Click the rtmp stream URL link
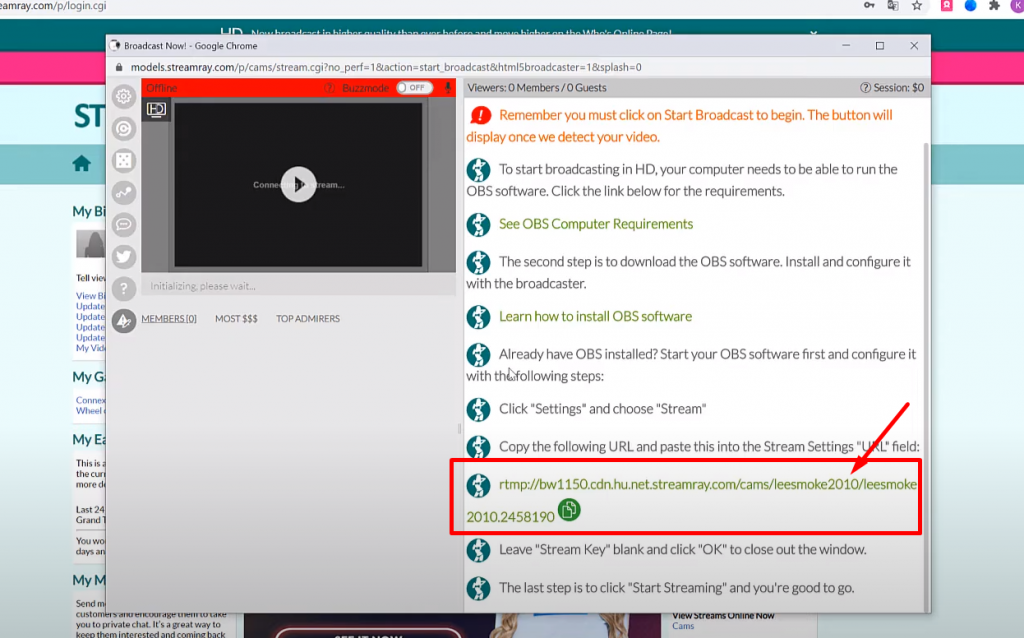 click(x=691, y=500)
